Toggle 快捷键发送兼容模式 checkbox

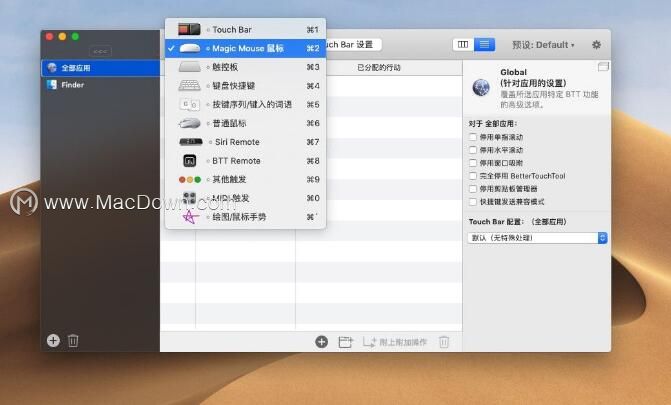coord(473,202)
